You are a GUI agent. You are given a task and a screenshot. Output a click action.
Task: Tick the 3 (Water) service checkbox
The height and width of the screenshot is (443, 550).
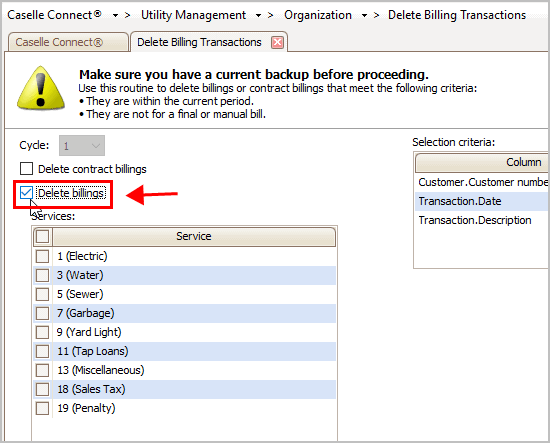(x=42, y=275)
